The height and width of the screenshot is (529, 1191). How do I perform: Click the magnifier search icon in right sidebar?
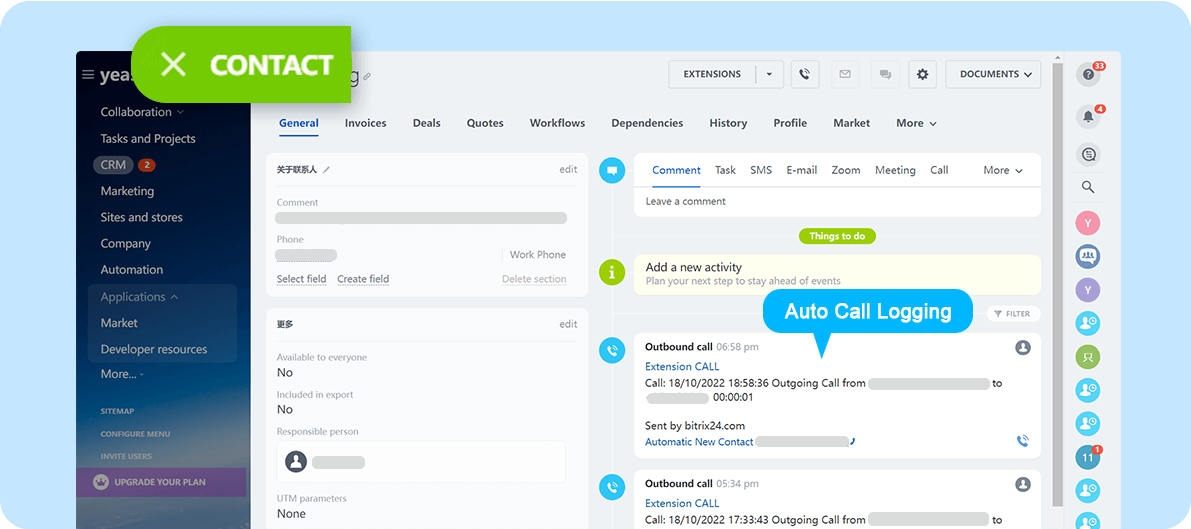point(1088,187)
